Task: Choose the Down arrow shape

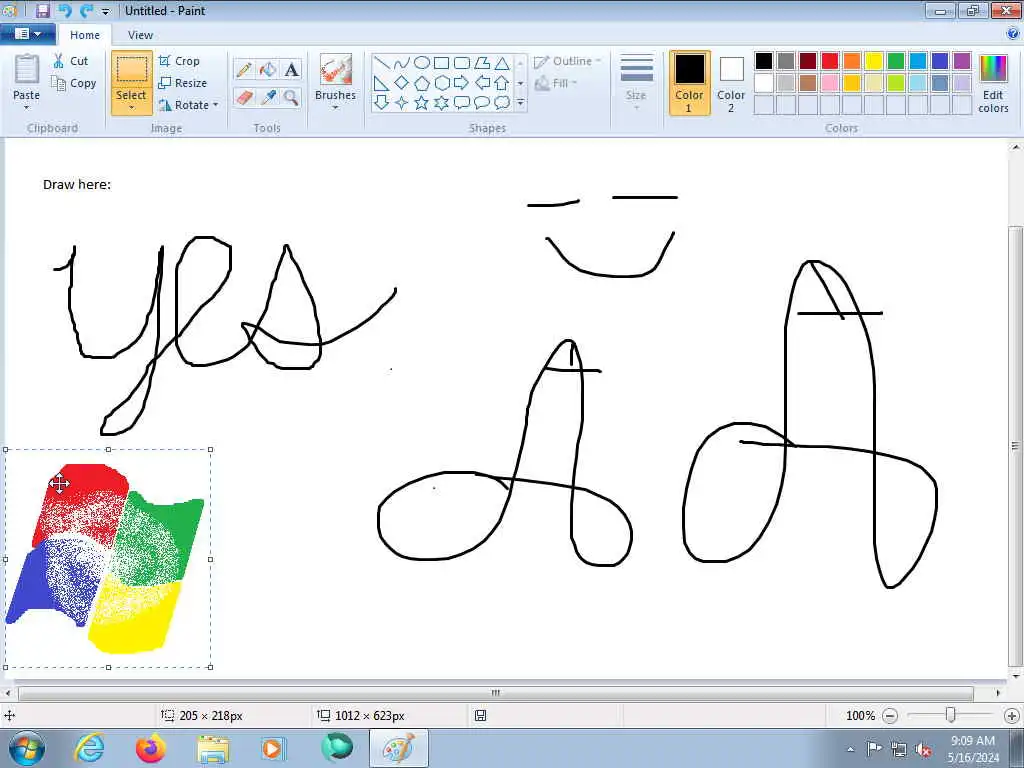Action: click(x=382, y=103)
